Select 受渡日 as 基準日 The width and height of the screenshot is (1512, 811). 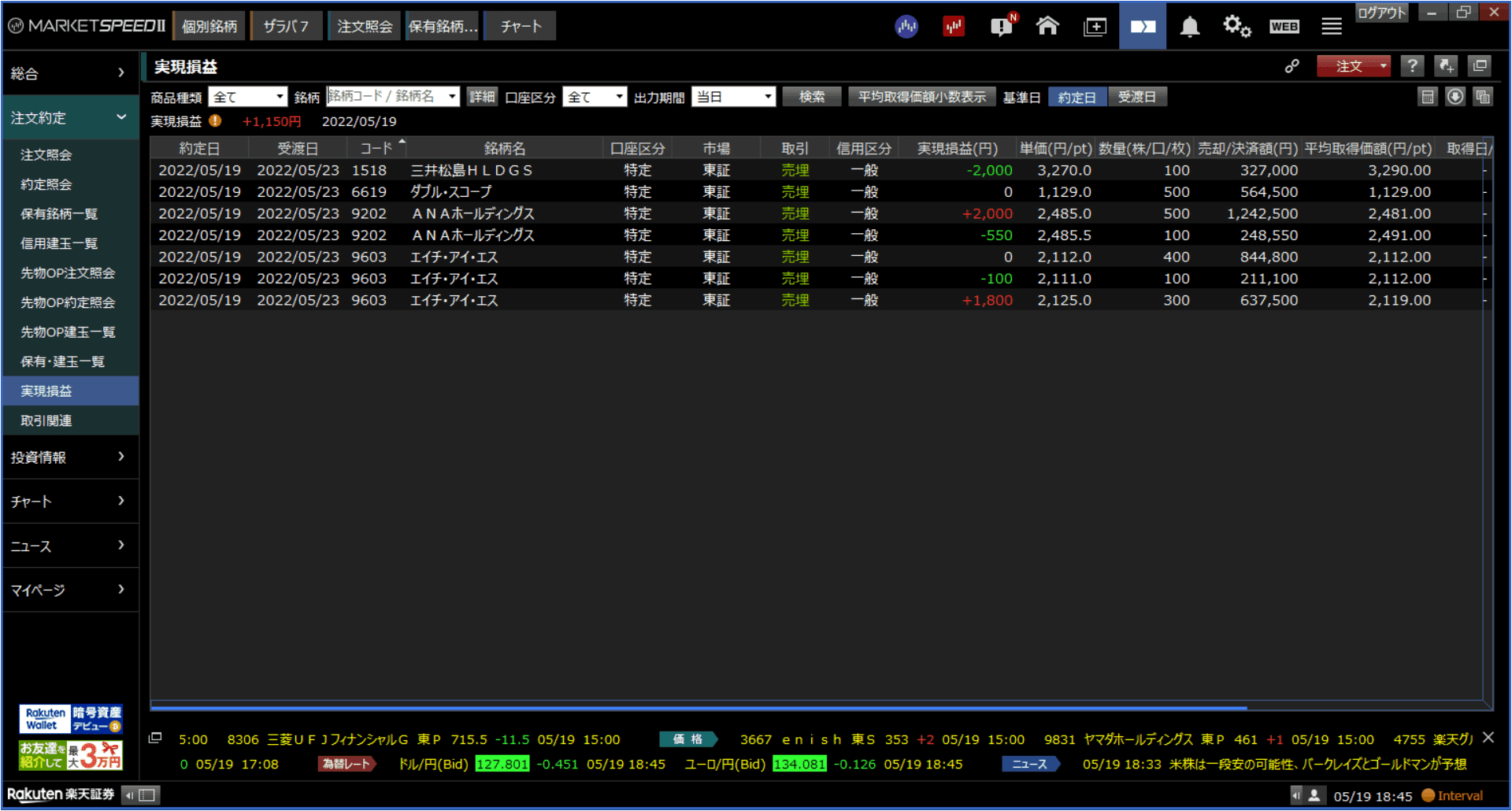1137,97
